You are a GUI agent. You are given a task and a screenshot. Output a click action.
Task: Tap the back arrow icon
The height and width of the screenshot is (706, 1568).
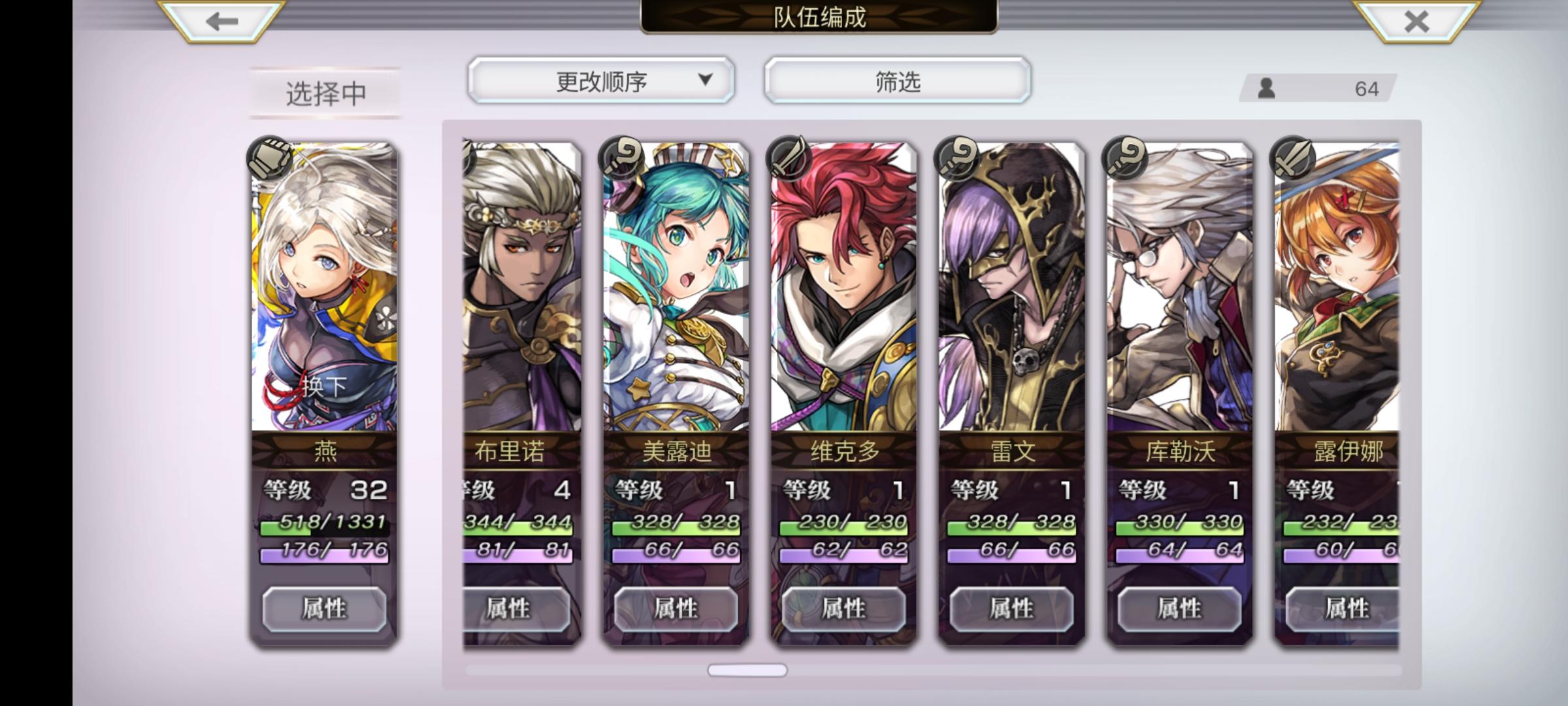[x=222, y=22]
